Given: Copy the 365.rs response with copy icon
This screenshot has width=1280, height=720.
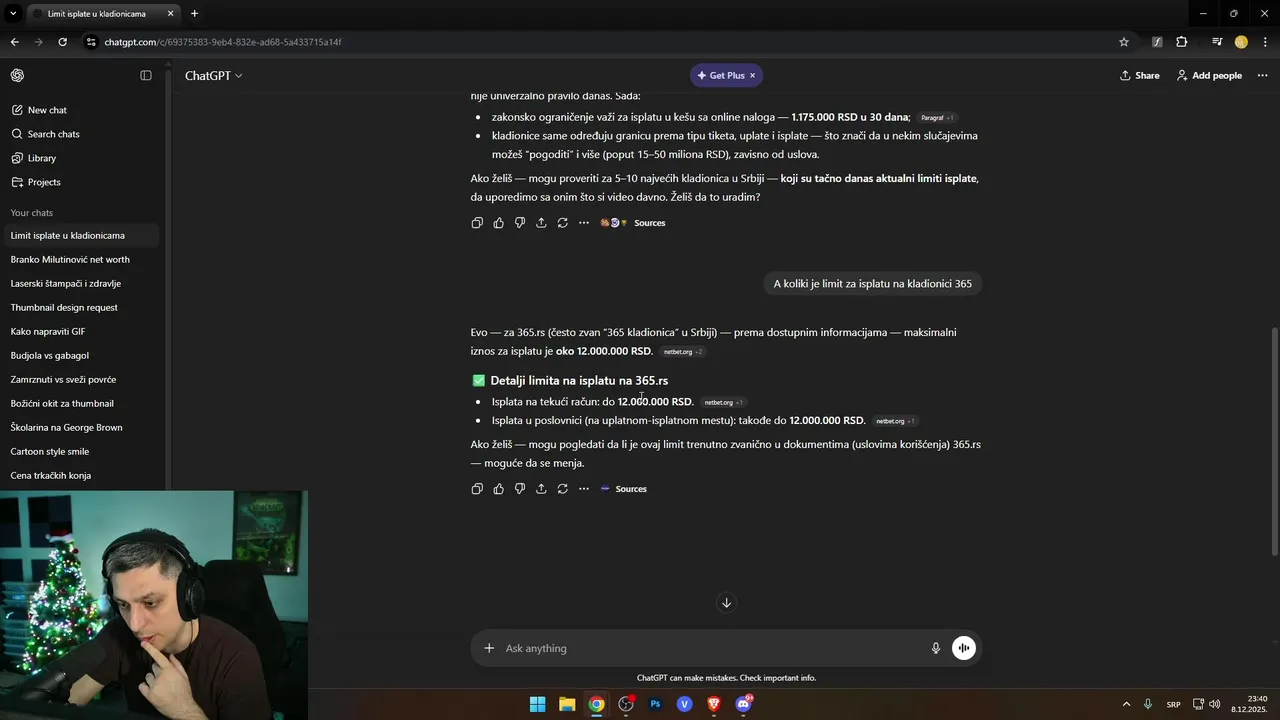Looking at the screenshot, I should (477, 489).
